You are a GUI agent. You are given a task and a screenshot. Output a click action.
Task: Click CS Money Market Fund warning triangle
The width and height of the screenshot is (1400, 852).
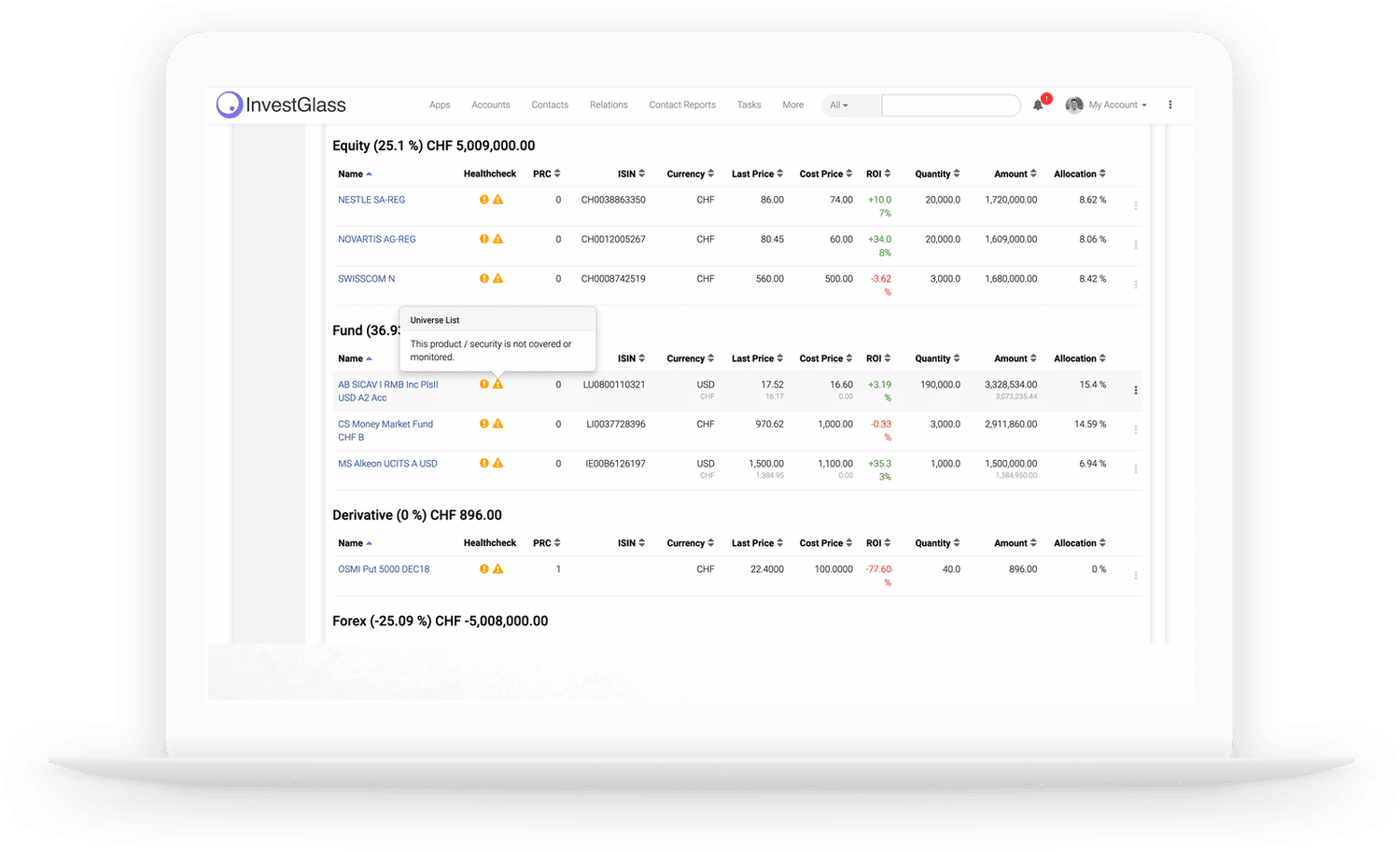(x=498, y=424)
